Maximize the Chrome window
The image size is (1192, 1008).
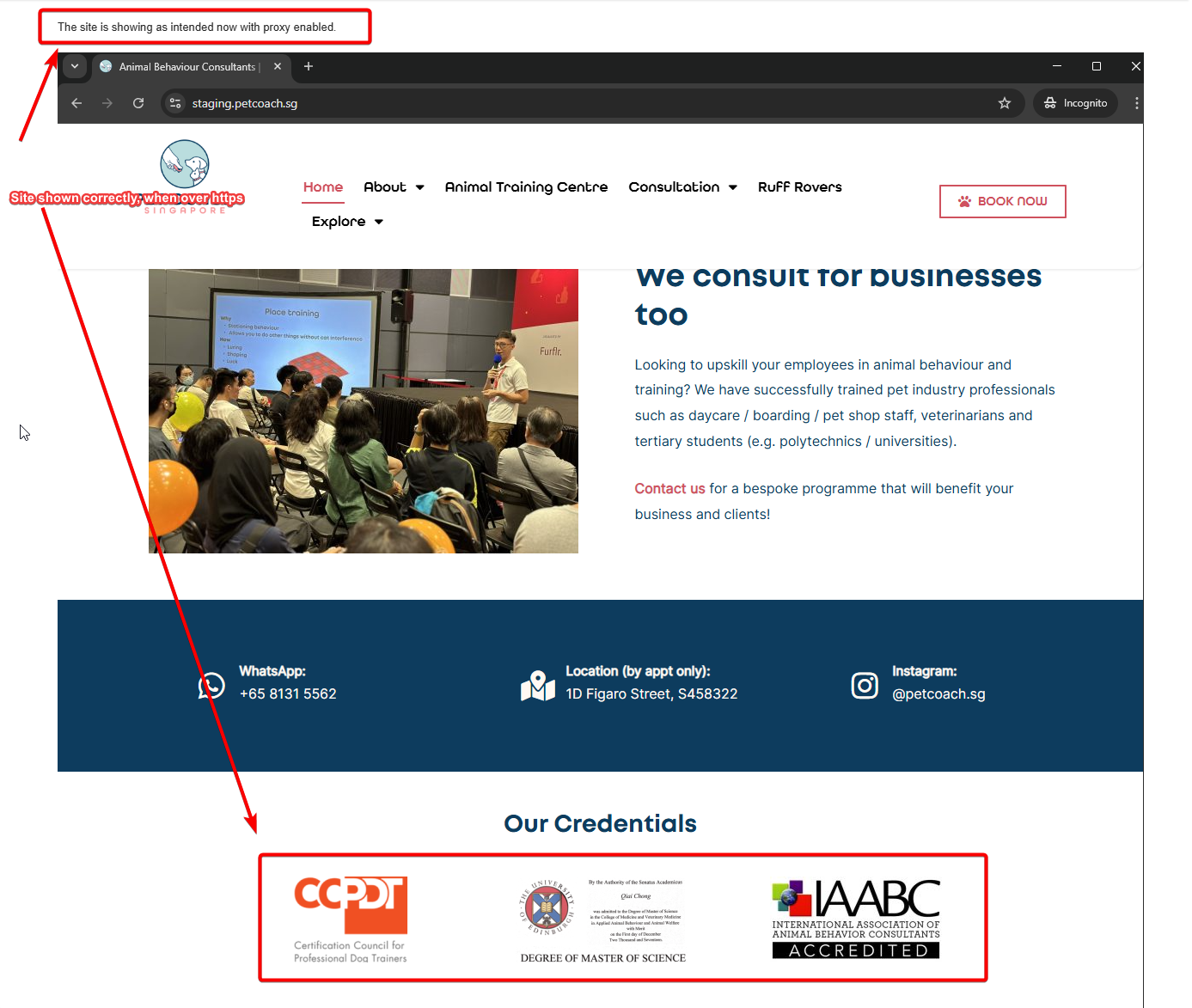tap(1097, 66)
